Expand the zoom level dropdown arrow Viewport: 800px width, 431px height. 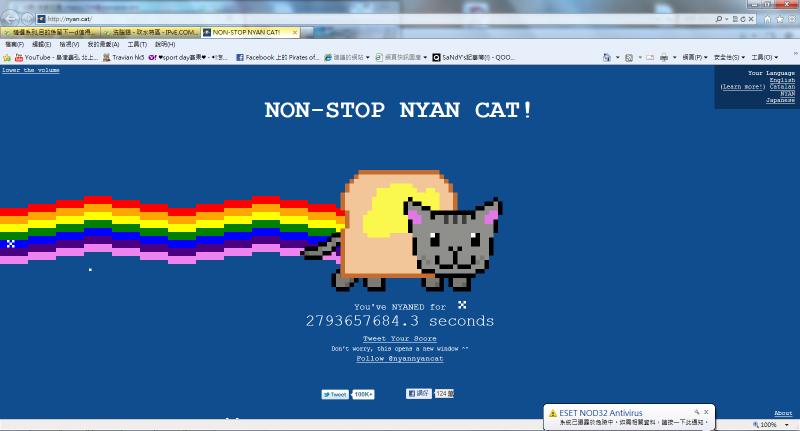tap(786, 424)
